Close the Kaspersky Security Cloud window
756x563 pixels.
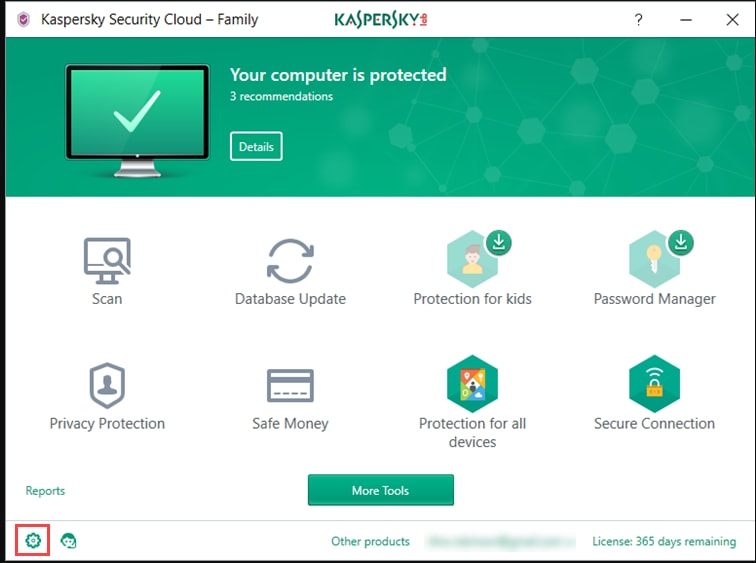732,20
